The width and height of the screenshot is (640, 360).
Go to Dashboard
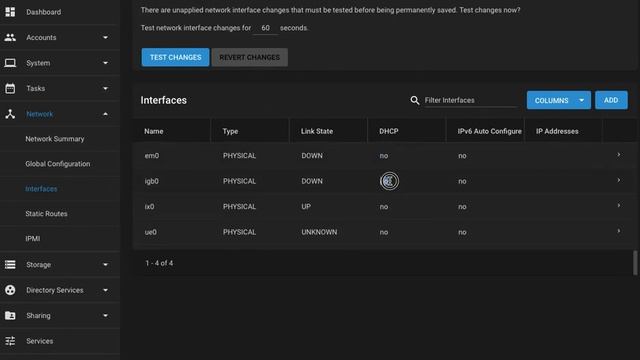point(44,12)
